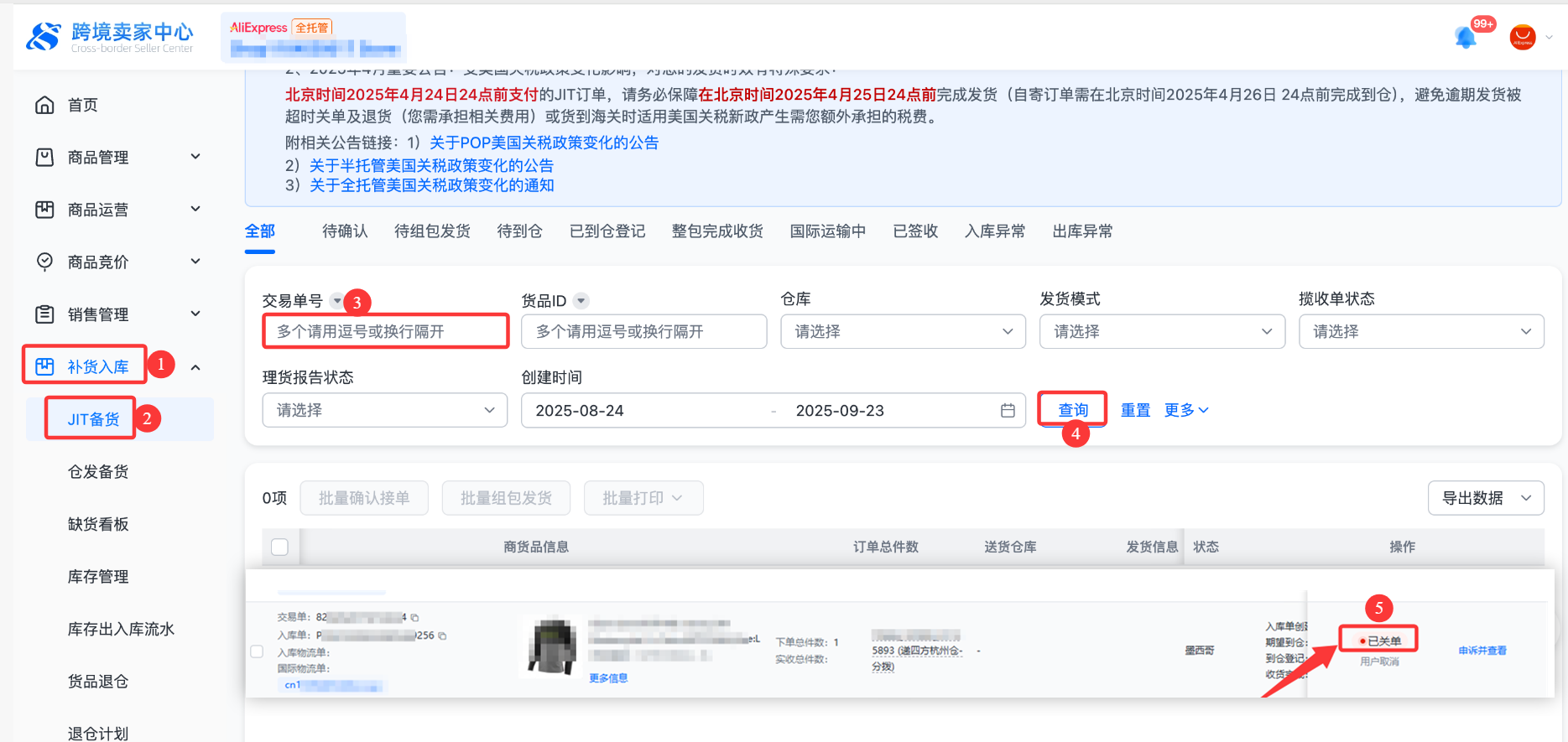Click the 商品竞价 sidebar icon
The image size is (1568, 742).
pos(44,262)
